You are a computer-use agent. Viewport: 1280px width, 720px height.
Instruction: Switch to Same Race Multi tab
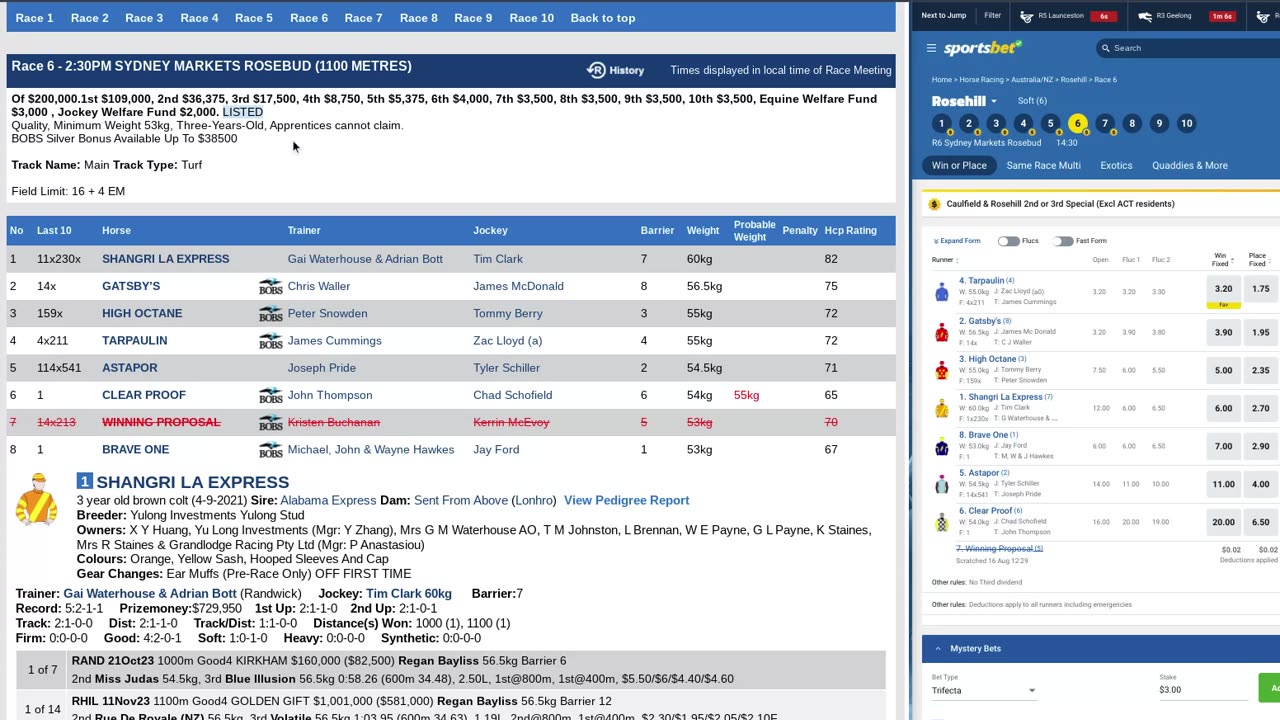(1043, 165)
